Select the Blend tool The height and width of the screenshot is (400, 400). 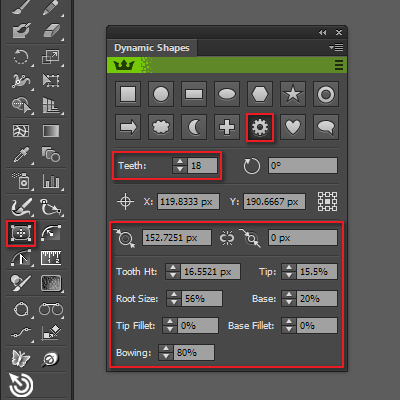[51, 155]
